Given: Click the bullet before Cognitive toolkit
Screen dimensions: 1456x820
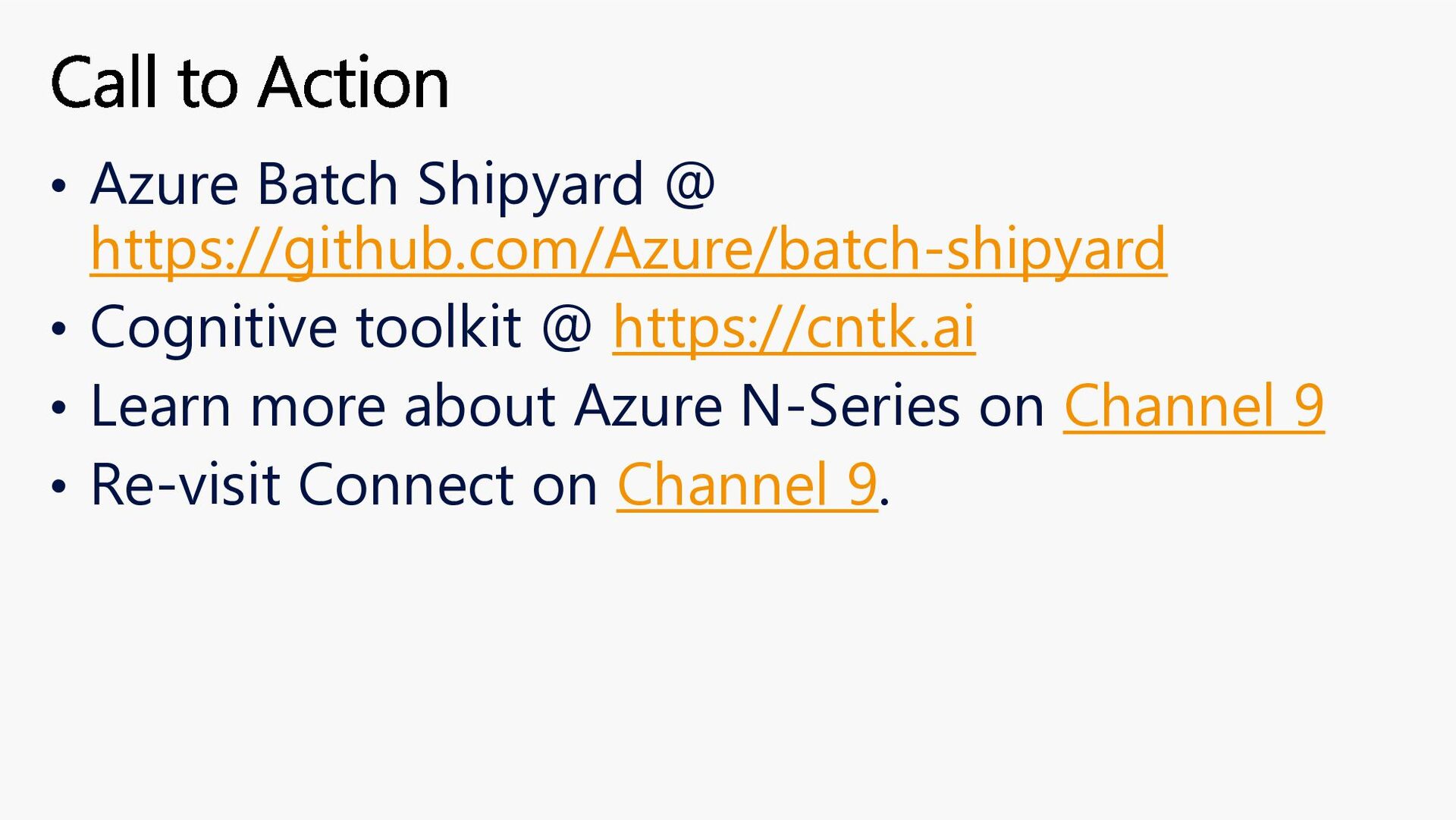Looking at the screenshot, I should [x=59, y=329].
